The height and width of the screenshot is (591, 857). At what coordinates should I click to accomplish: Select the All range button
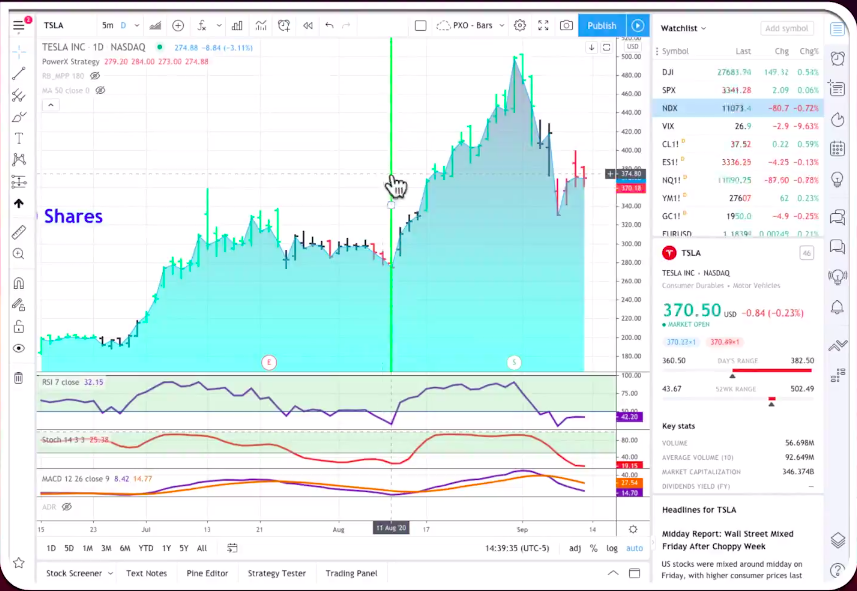202,548
